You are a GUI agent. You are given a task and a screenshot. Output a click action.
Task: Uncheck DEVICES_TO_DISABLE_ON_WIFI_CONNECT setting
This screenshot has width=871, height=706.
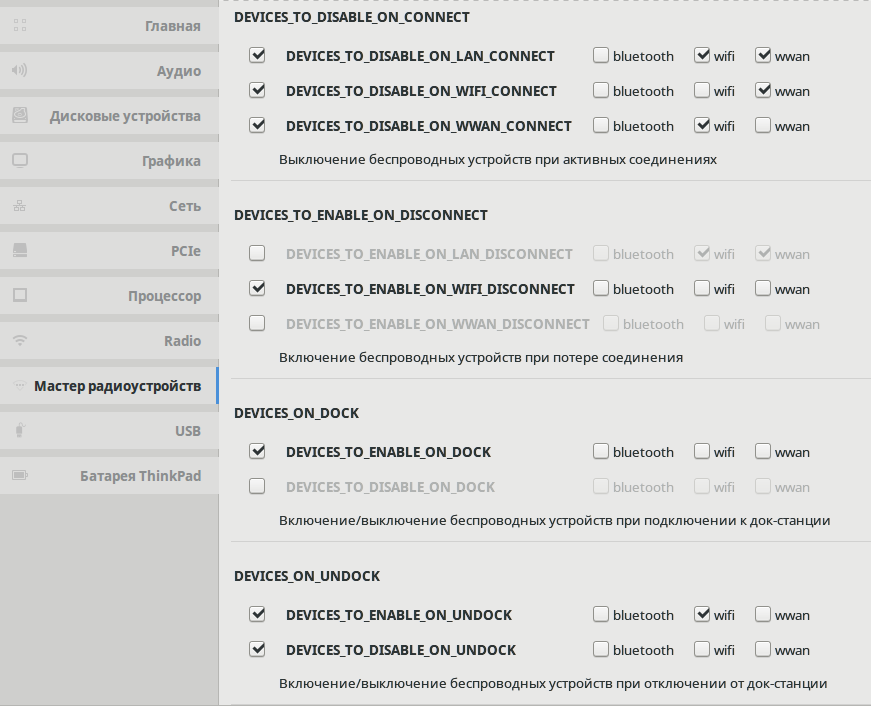pos(257,91)
